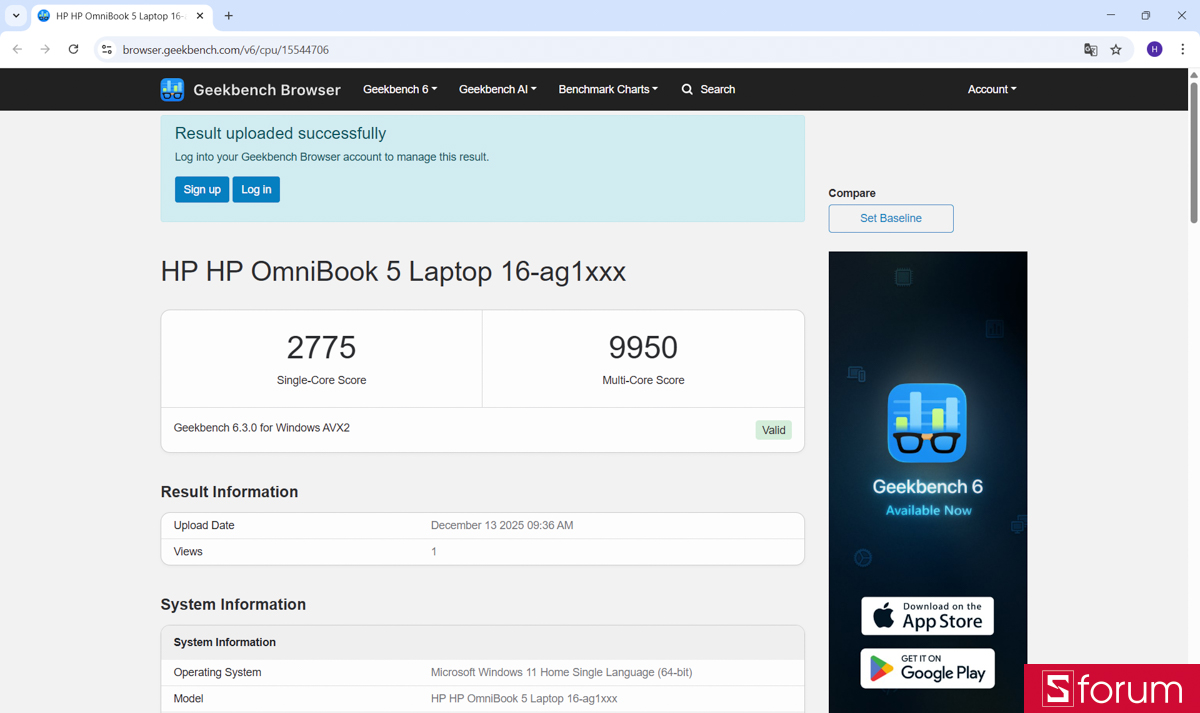This screenshot has height=713, width=1200.
Task: Open the Geekbench AI menu
Action: click(497, 89)
